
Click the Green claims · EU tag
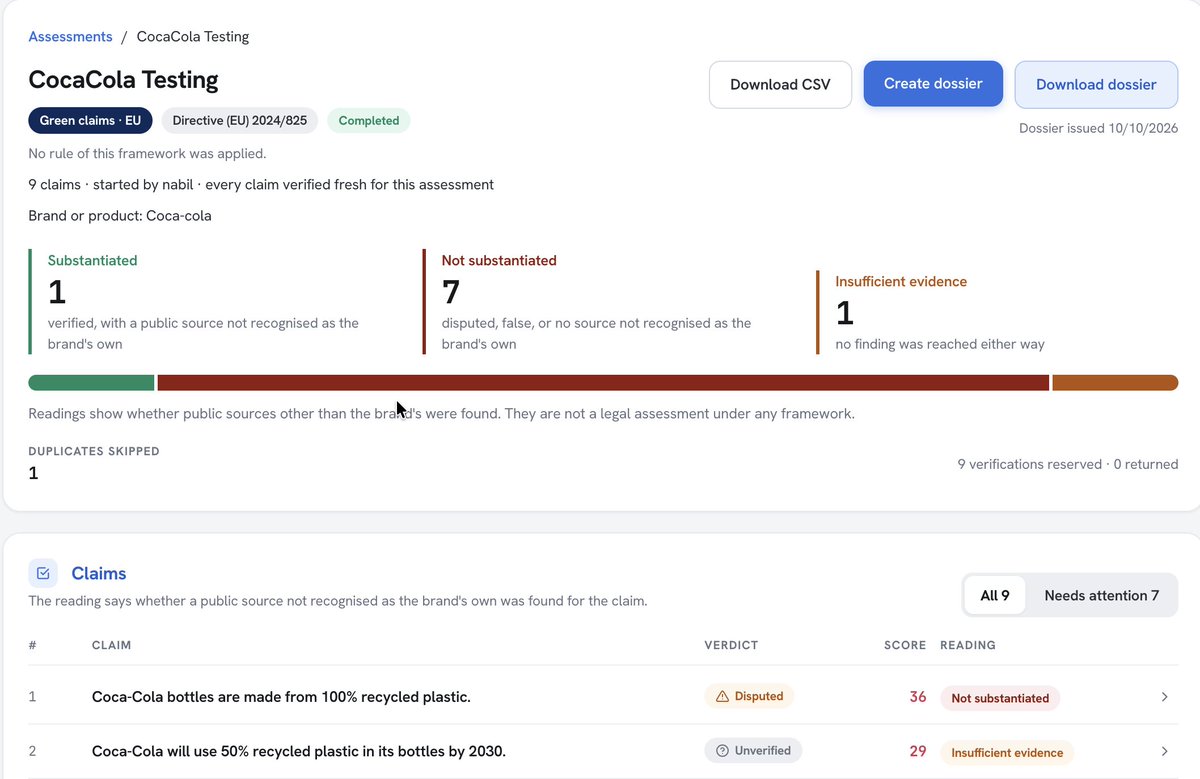[x=90, y=121]
